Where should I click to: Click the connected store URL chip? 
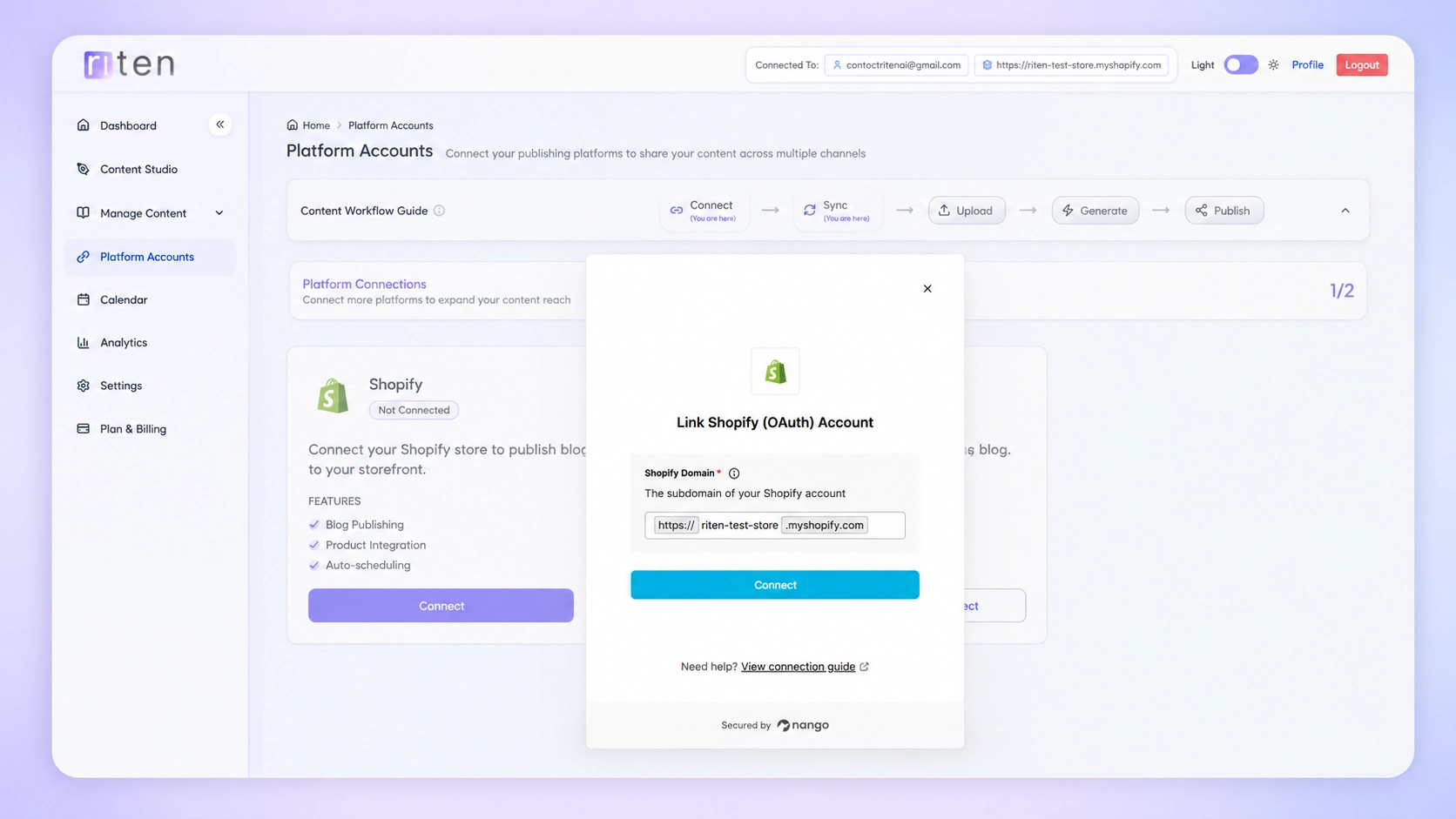1072,65
